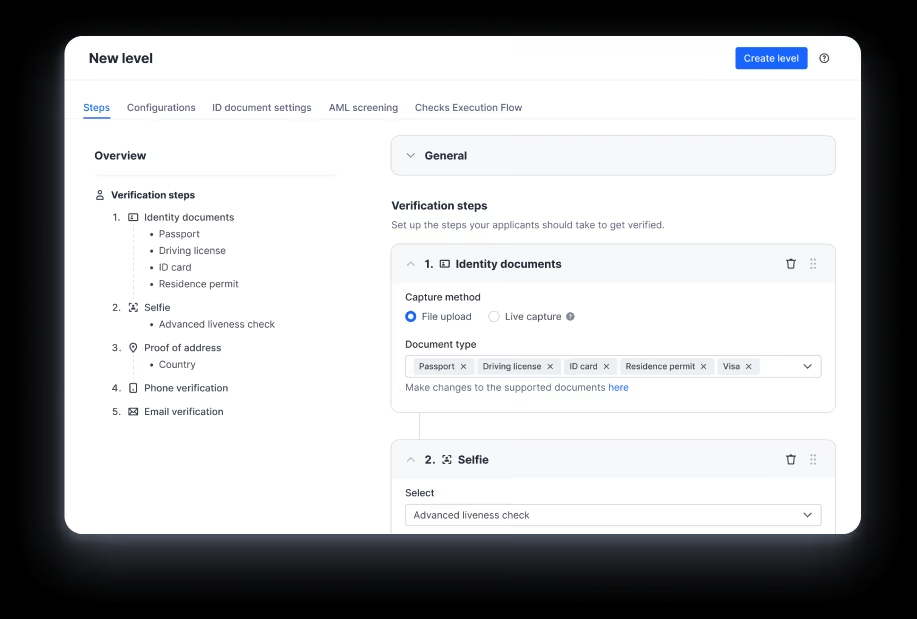
Task: Click the help question mark icon
Action: [824, 58]
